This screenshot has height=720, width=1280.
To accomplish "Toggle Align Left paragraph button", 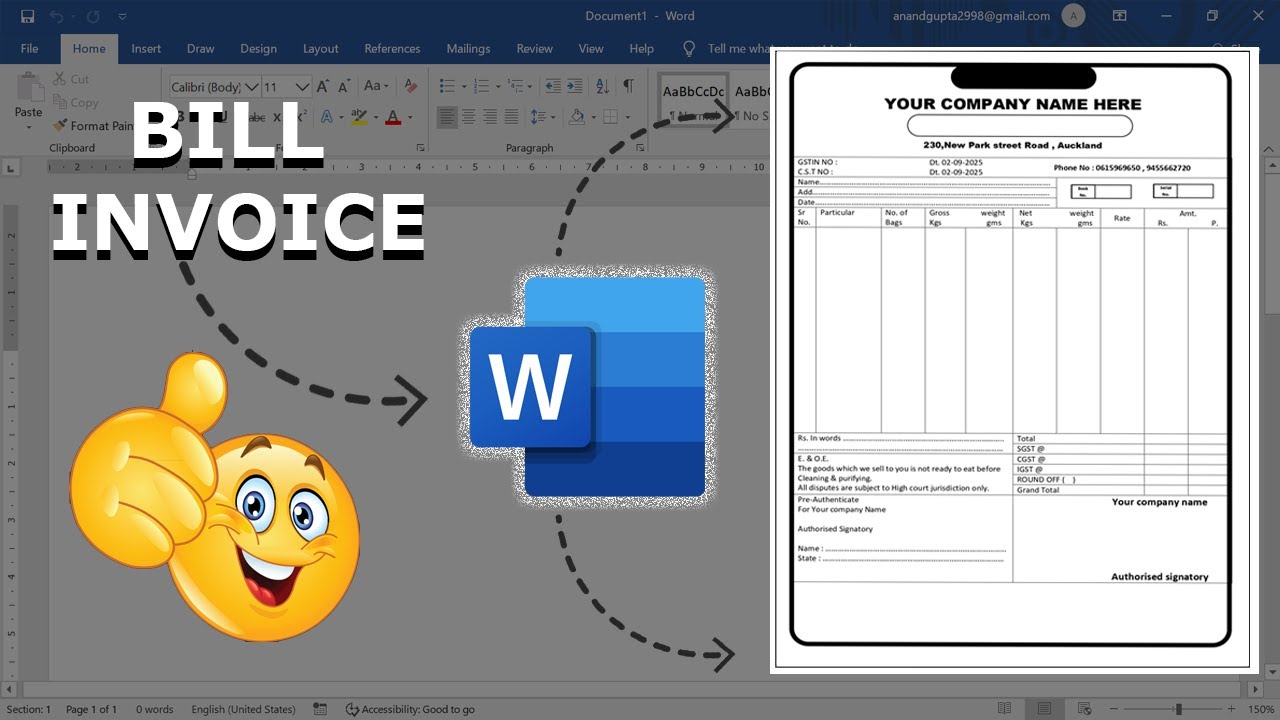I will (x=447, y=117).
